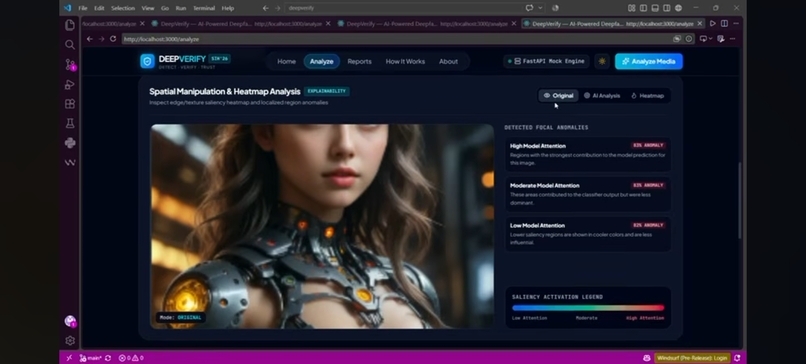This screenshot has width=806, height=364.
Task: Go back in the embedded browser
Action: pyautogui.click(x=89, y=39)
